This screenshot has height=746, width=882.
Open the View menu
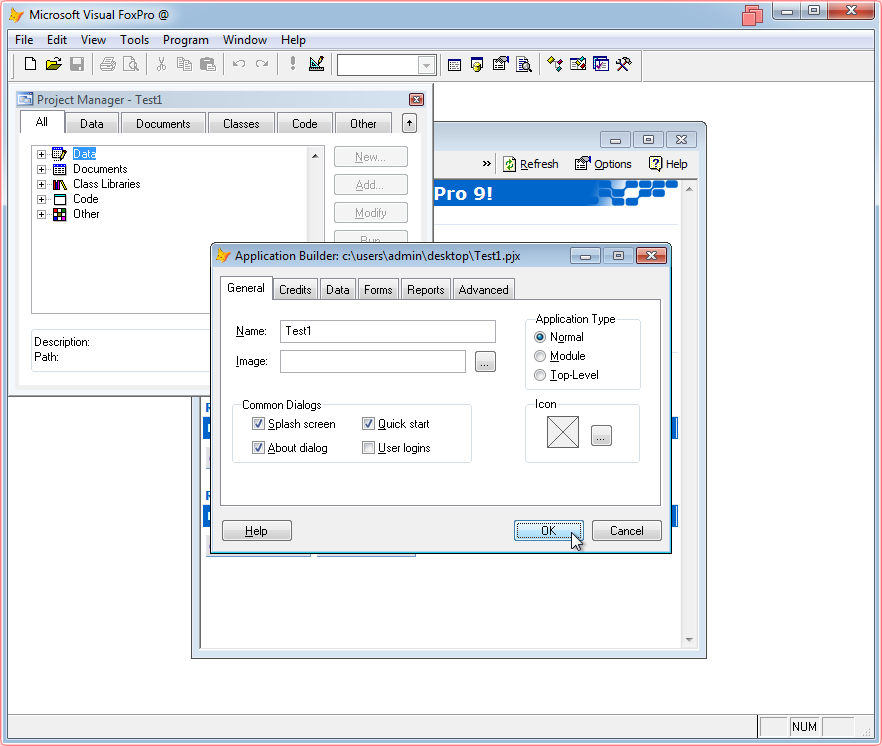point(93,40)
